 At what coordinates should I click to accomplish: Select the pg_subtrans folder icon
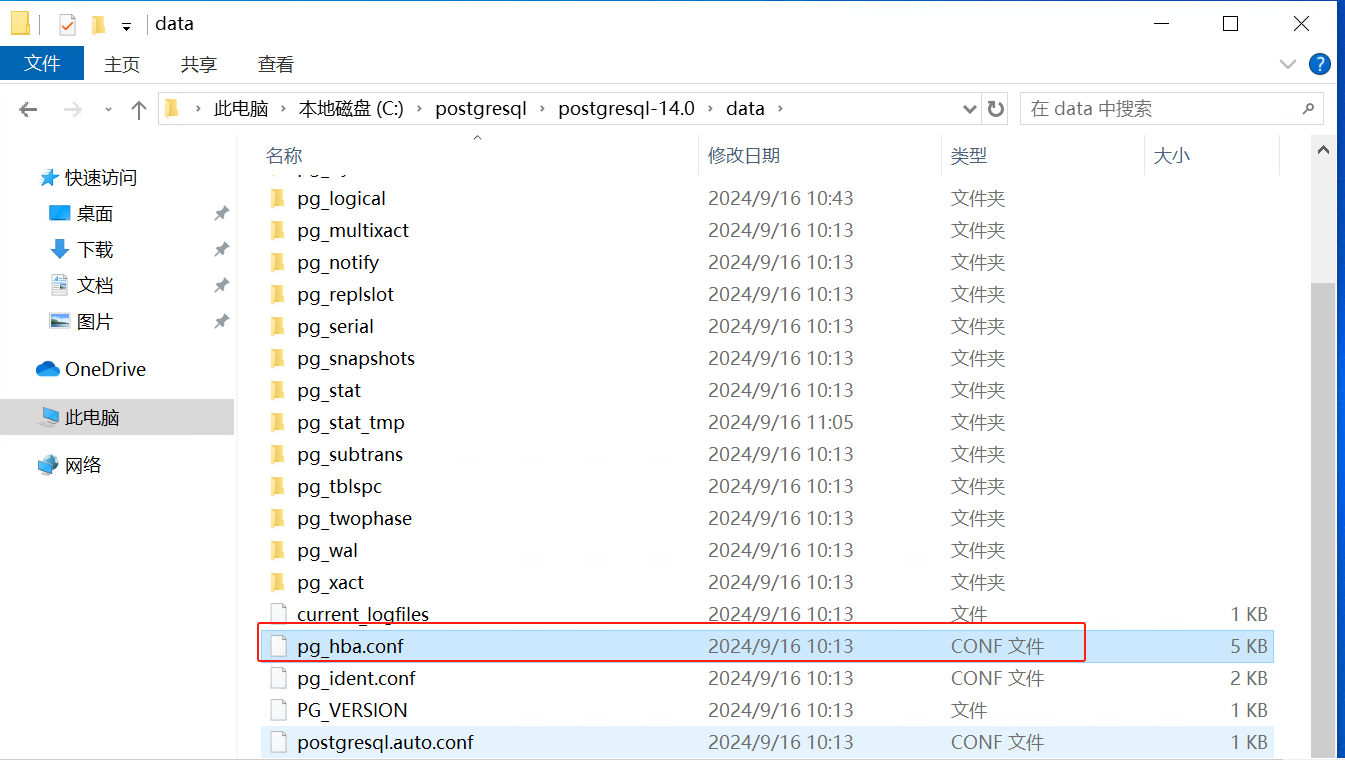[278, 454]
